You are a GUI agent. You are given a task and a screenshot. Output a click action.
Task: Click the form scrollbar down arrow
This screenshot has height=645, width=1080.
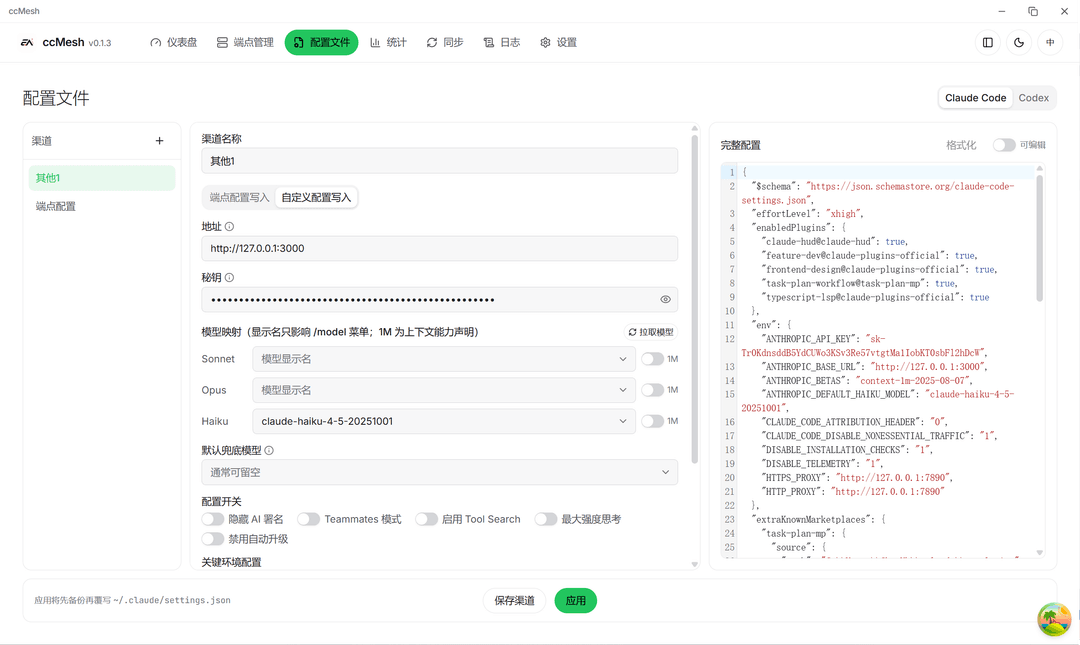click(694, 564)
